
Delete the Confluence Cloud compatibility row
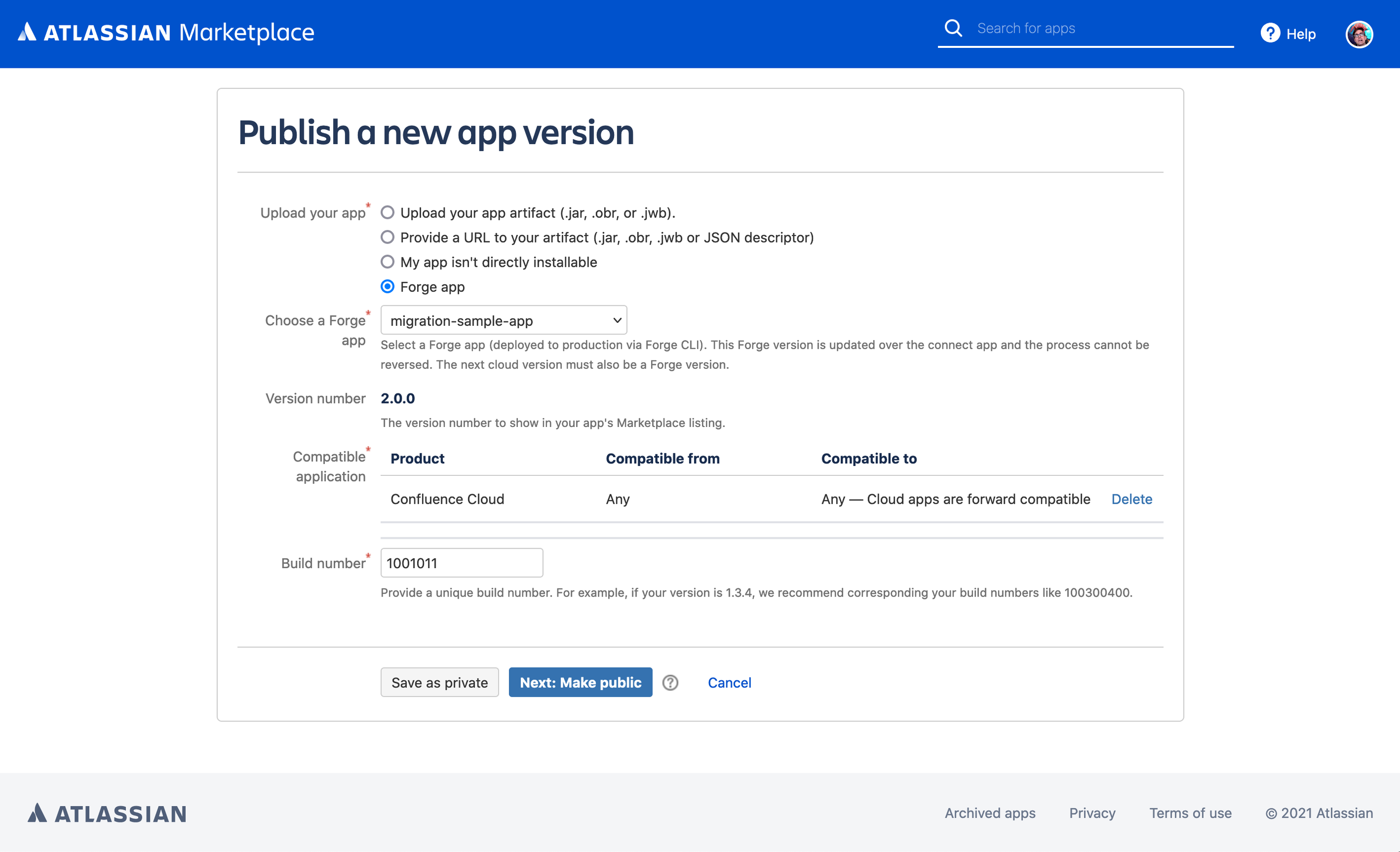[x=1131, y=499]
